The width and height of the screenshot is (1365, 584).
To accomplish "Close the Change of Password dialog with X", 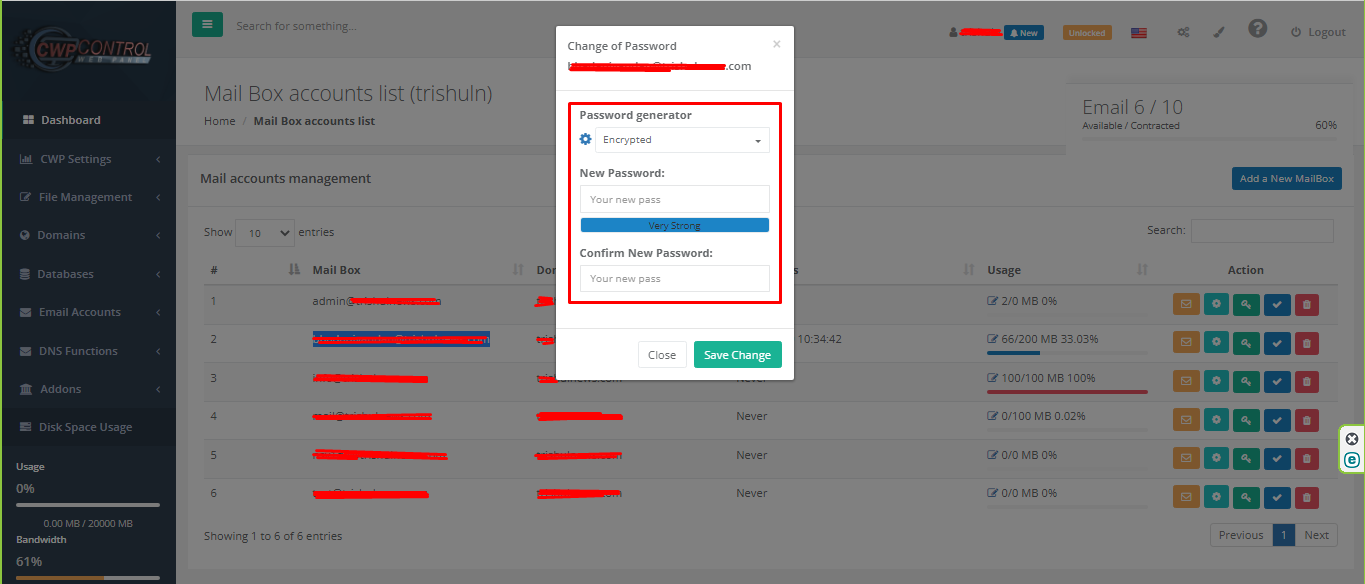I will (x=777, y=44).
